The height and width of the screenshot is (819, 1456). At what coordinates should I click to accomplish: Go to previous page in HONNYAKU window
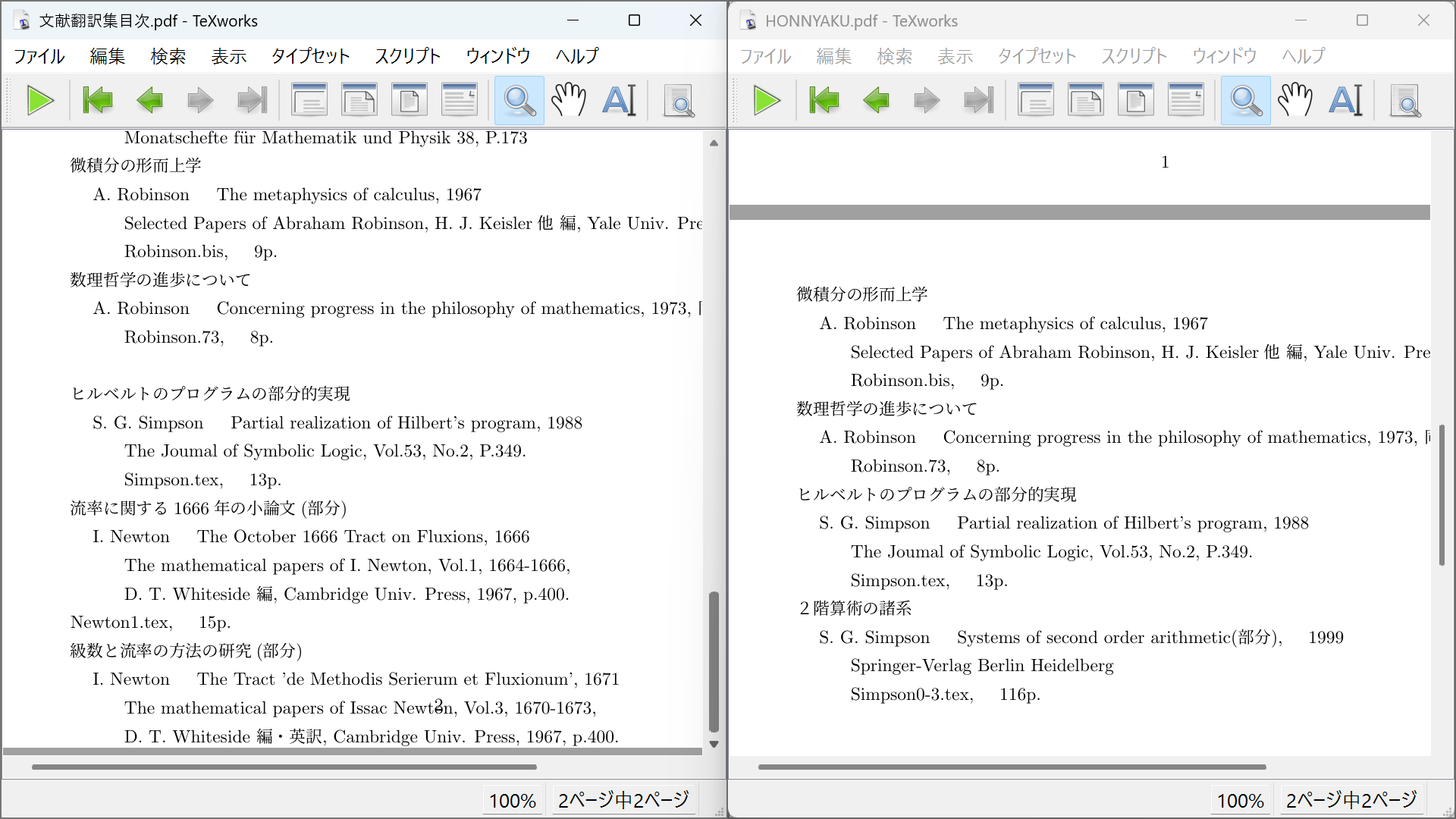click(876, 101)
